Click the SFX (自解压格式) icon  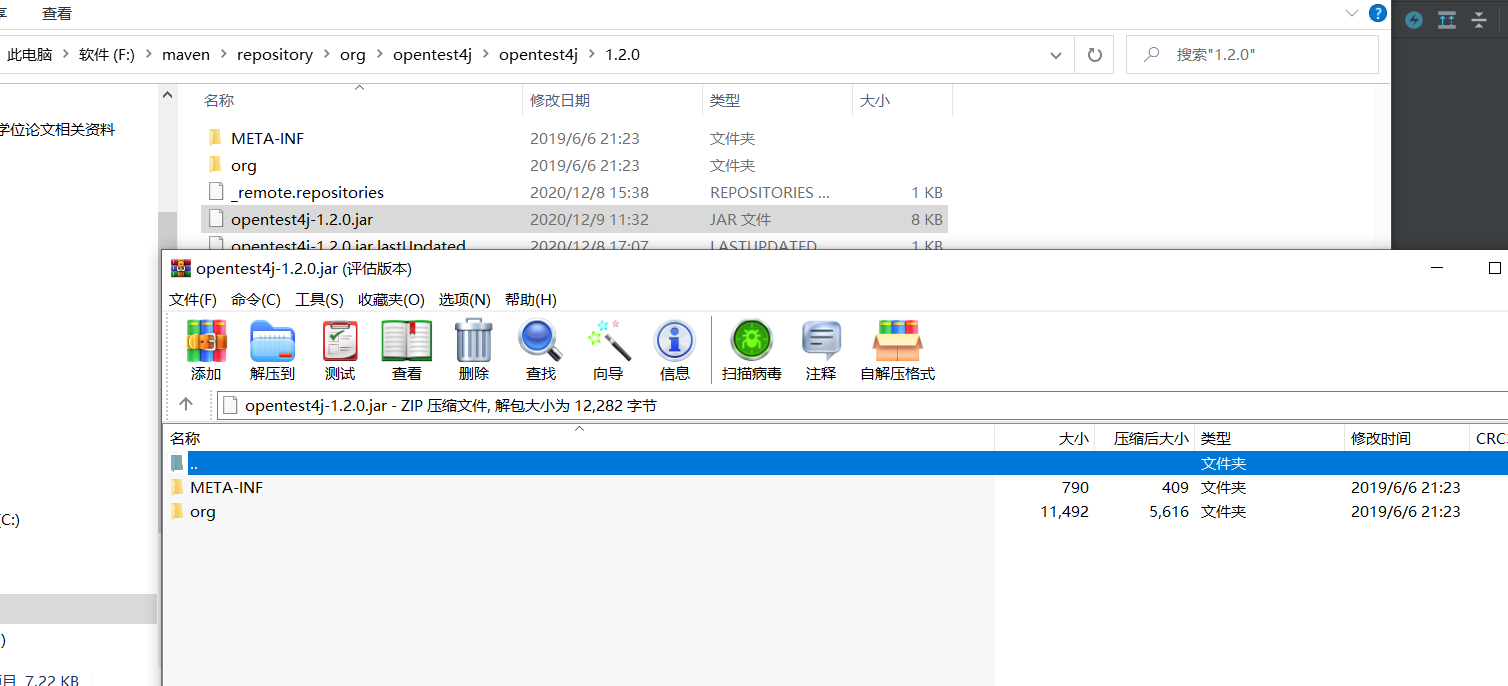coord(897,341)
